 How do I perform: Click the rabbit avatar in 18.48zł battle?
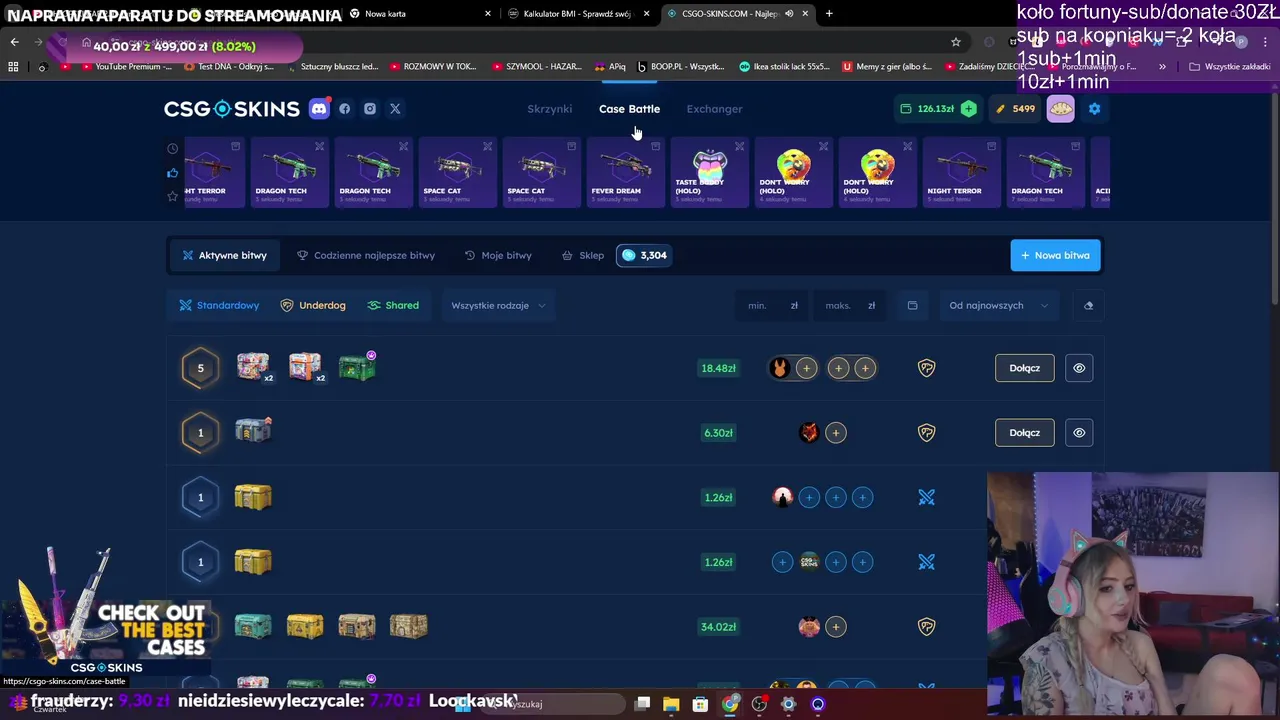point(780,368)
